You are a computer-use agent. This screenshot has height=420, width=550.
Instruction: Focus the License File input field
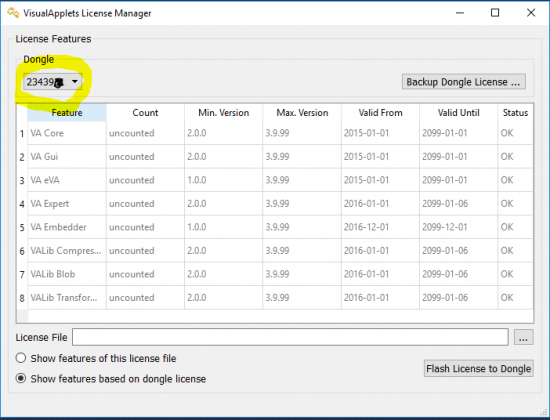[x=290, y=337]
